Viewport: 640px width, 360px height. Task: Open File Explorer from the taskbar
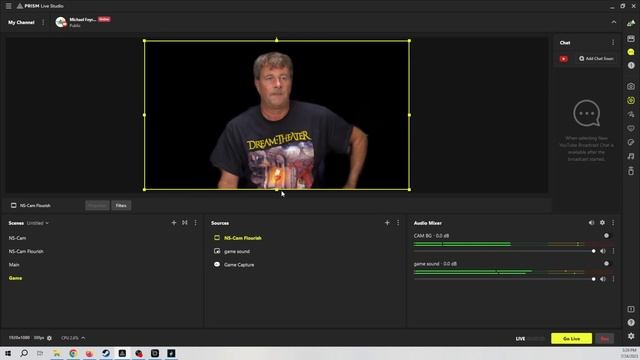57,353
